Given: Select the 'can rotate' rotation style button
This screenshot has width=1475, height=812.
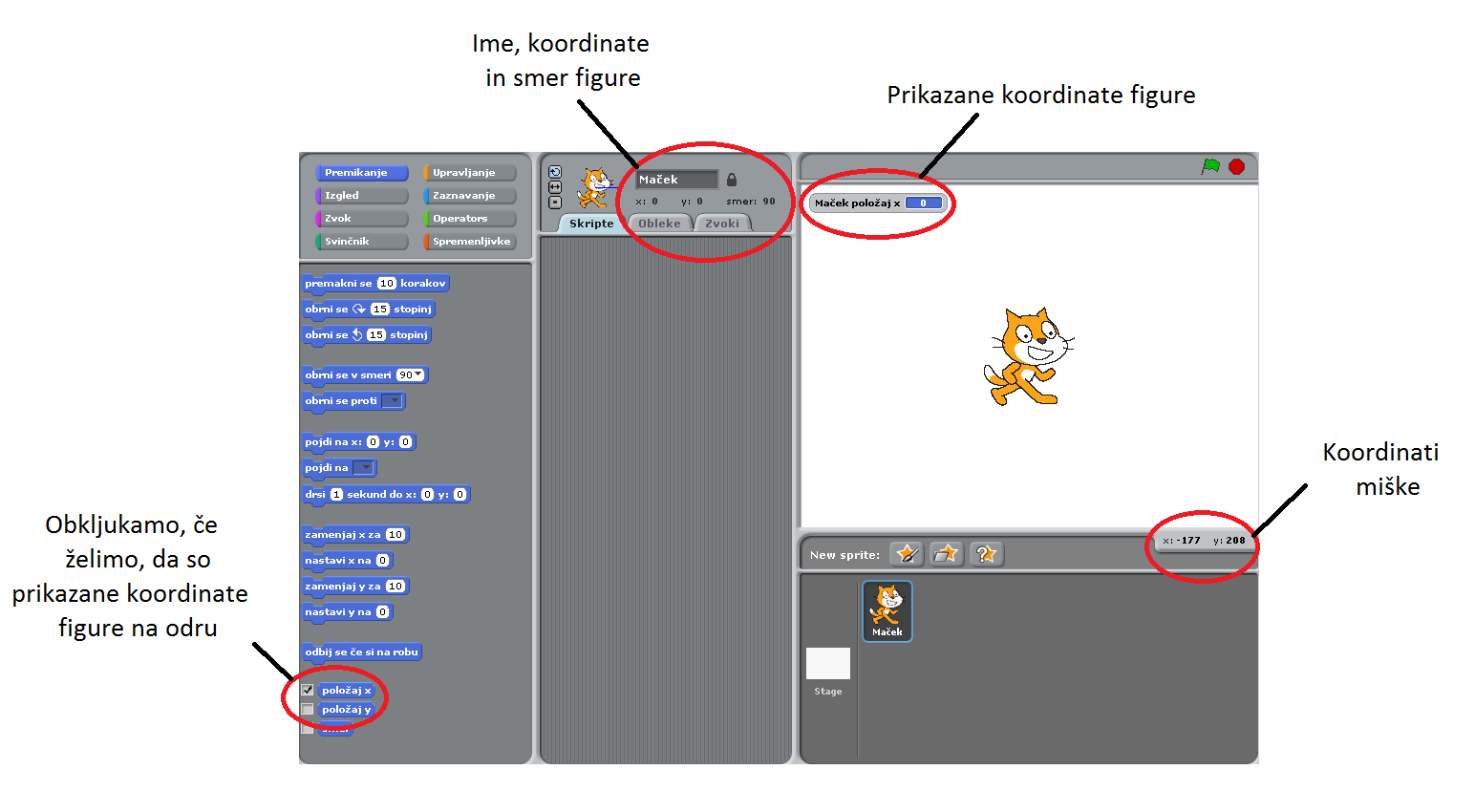Looking at the screenshot, I should point(555,173).
